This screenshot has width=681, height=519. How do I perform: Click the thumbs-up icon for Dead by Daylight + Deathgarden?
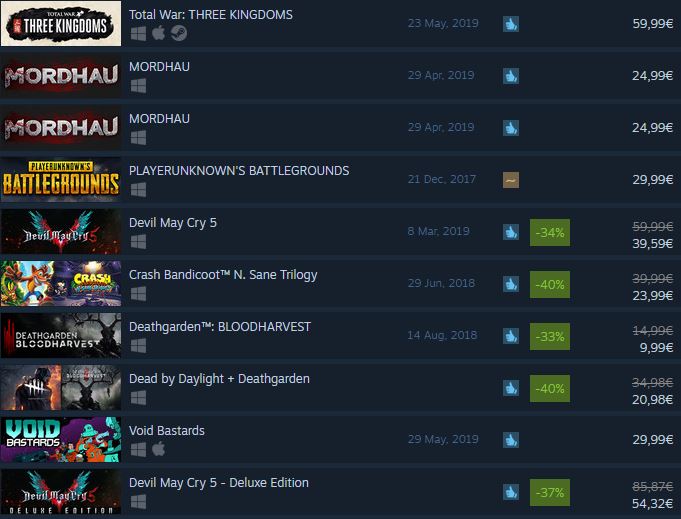click(x=511, y=388)
